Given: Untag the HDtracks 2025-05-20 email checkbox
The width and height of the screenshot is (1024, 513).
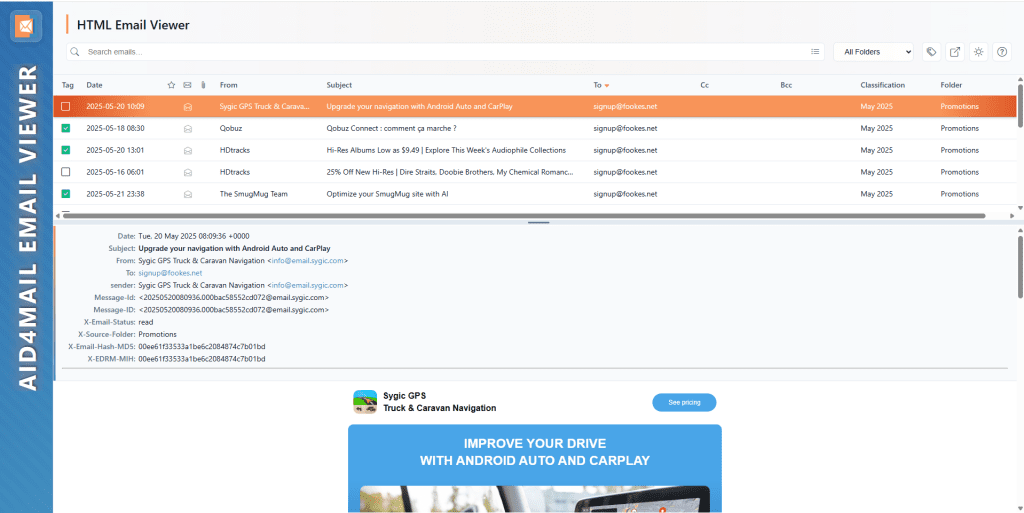Looking at the screenshot, I should (65, 150).
